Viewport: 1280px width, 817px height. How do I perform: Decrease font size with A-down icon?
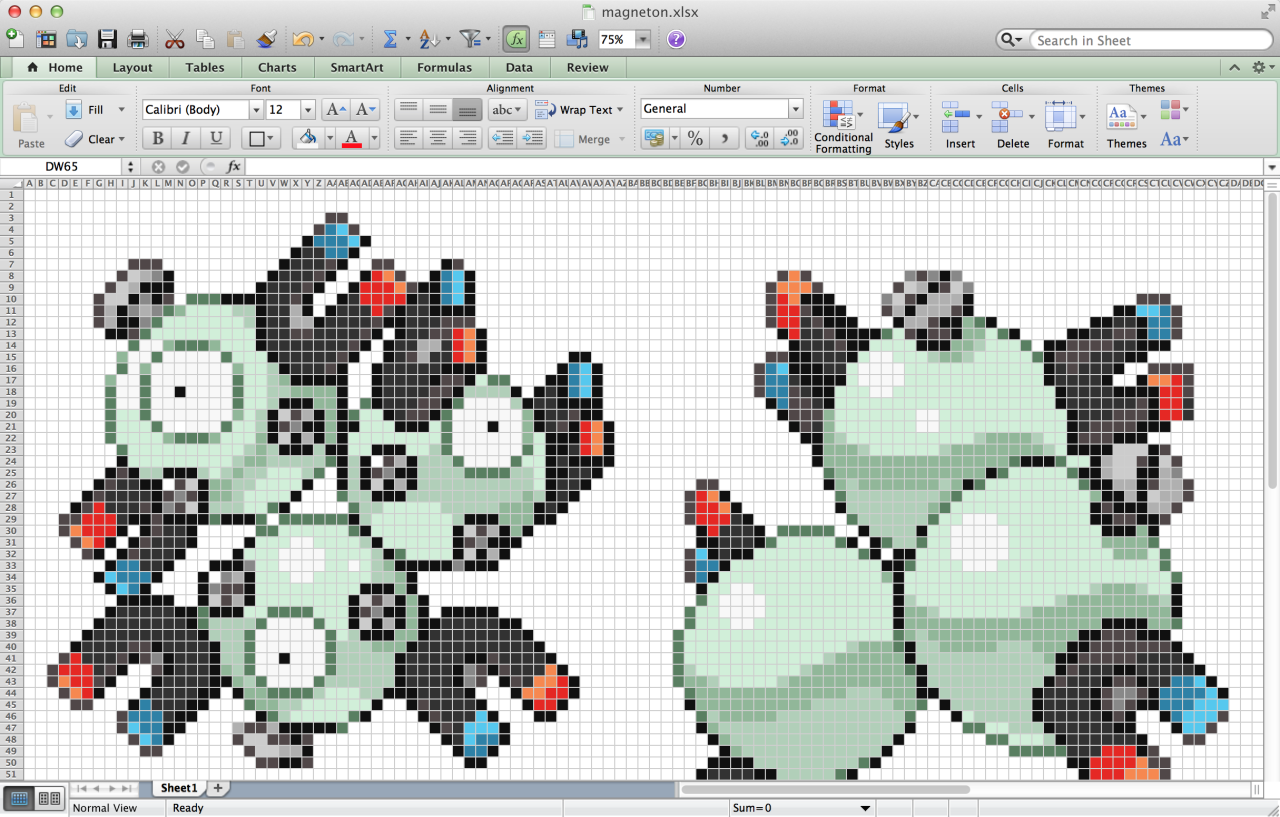click(x=366, y=110)
